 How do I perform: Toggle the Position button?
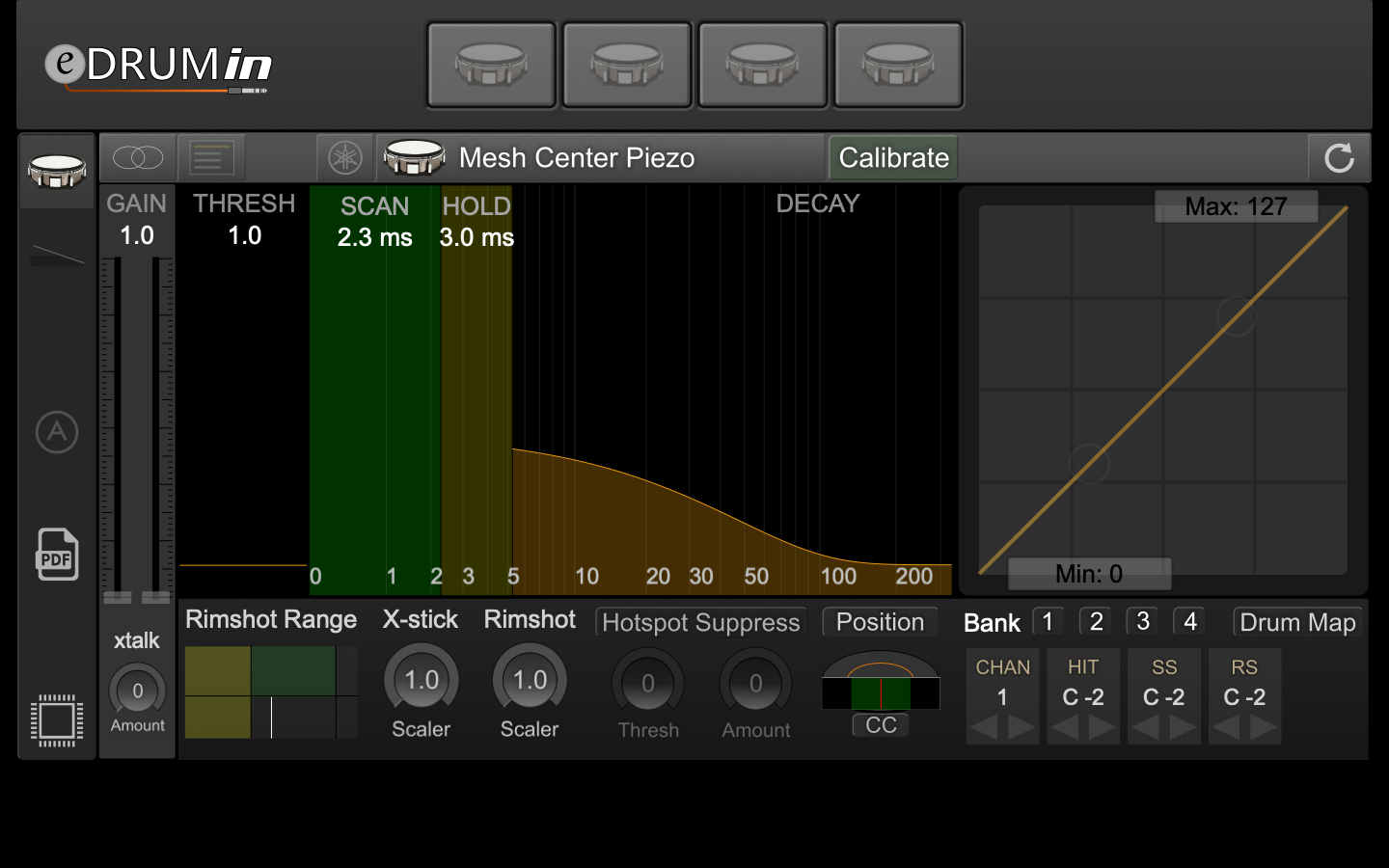[x=880, y=622]
